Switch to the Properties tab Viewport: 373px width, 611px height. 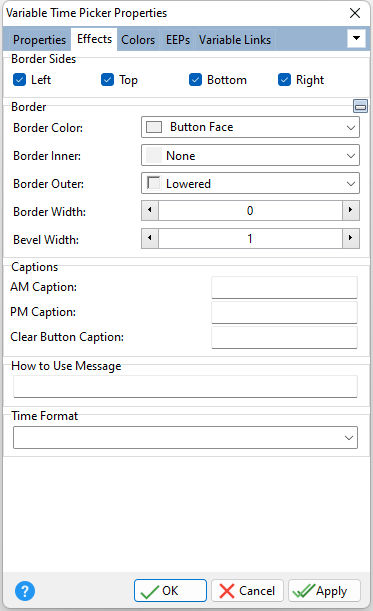click(x=39, y=40)
